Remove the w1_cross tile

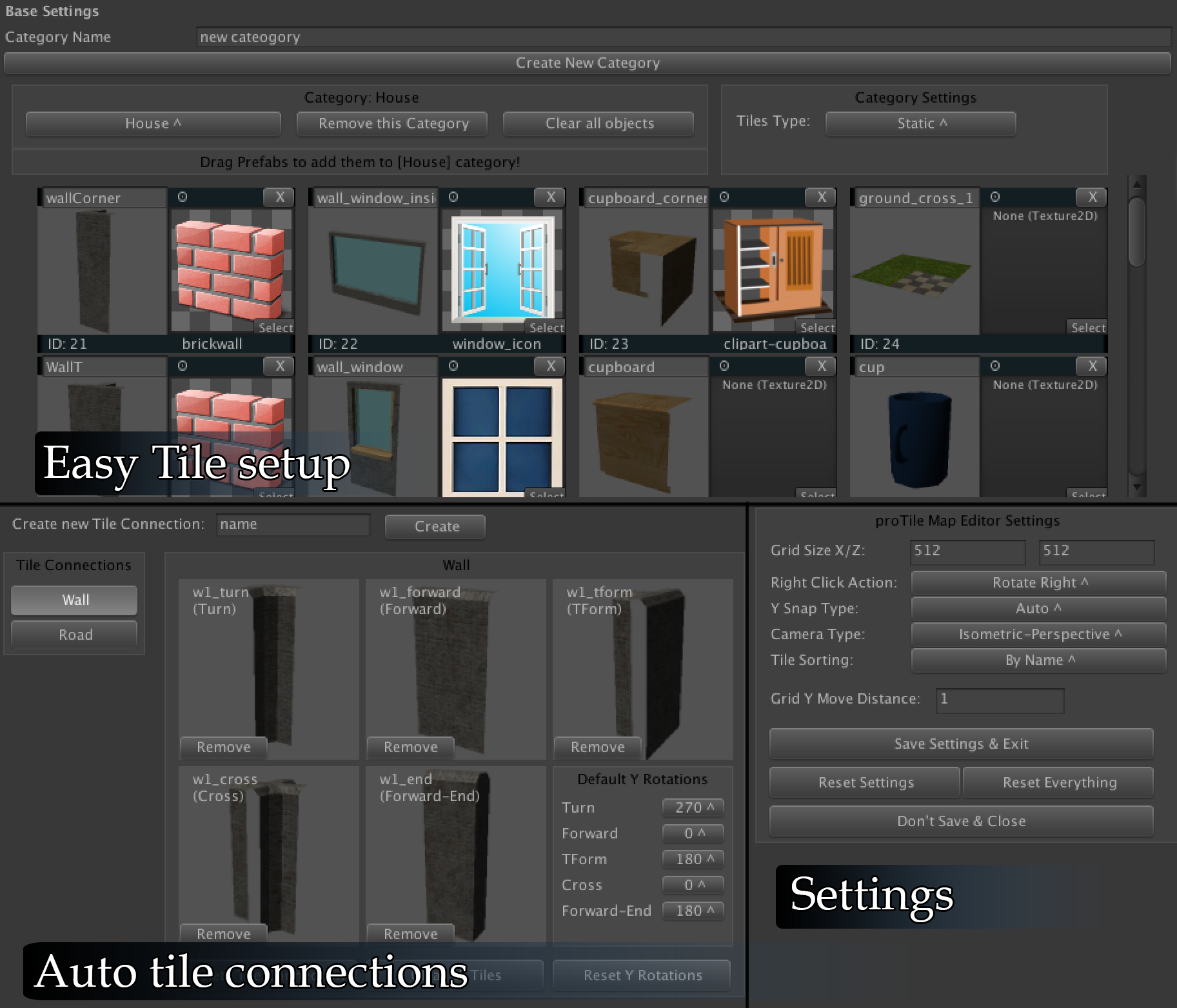click(x=223, y=934)
